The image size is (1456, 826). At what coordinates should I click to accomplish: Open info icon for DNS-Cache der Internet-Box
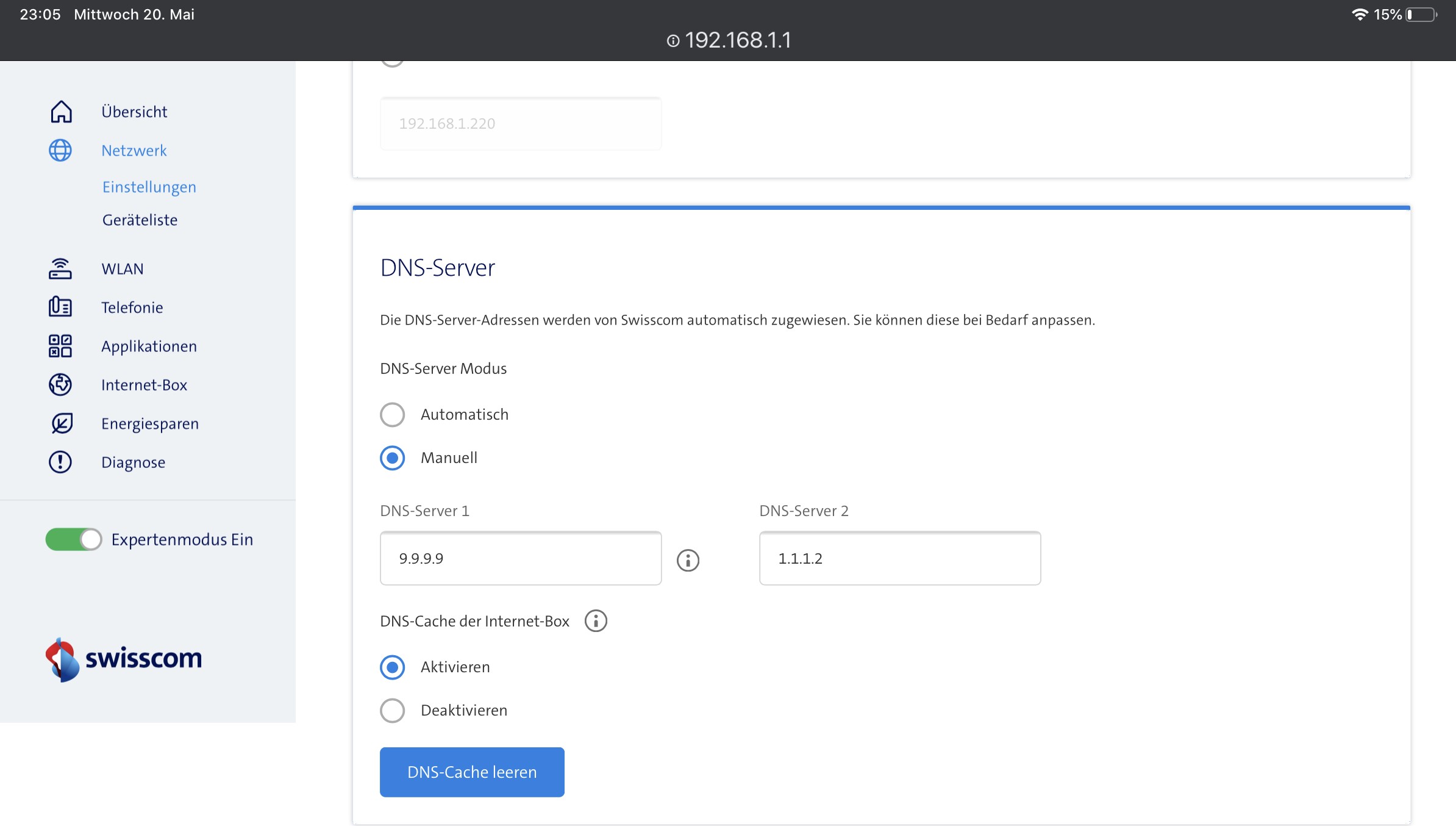click(596, 621)
